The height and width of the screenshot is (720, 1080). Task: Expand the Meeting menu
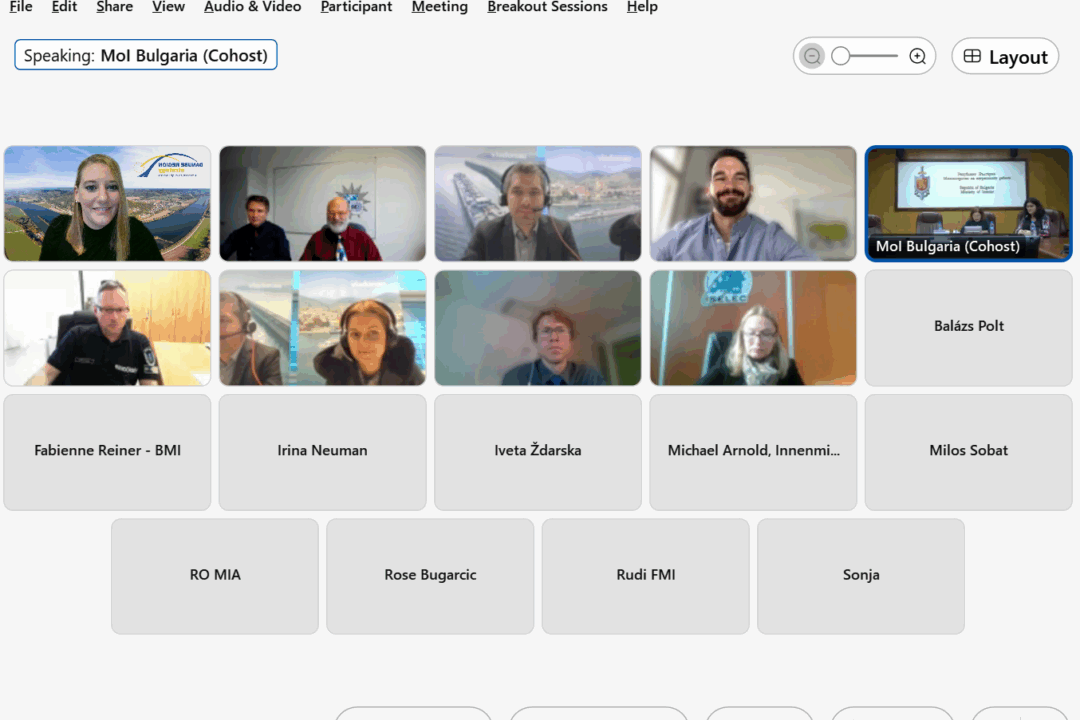tap(439, 7)
